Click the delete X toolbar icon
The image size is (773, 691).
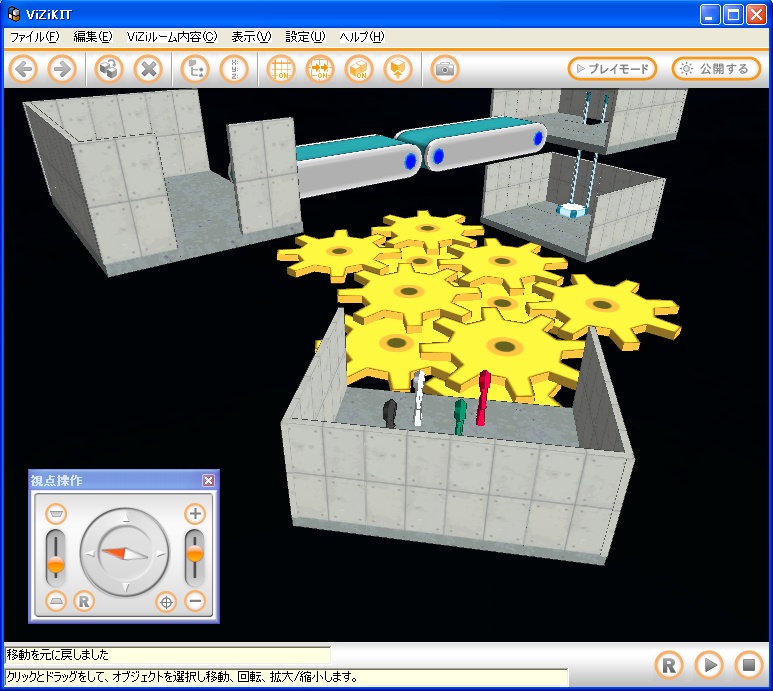(x=148, y=69)
